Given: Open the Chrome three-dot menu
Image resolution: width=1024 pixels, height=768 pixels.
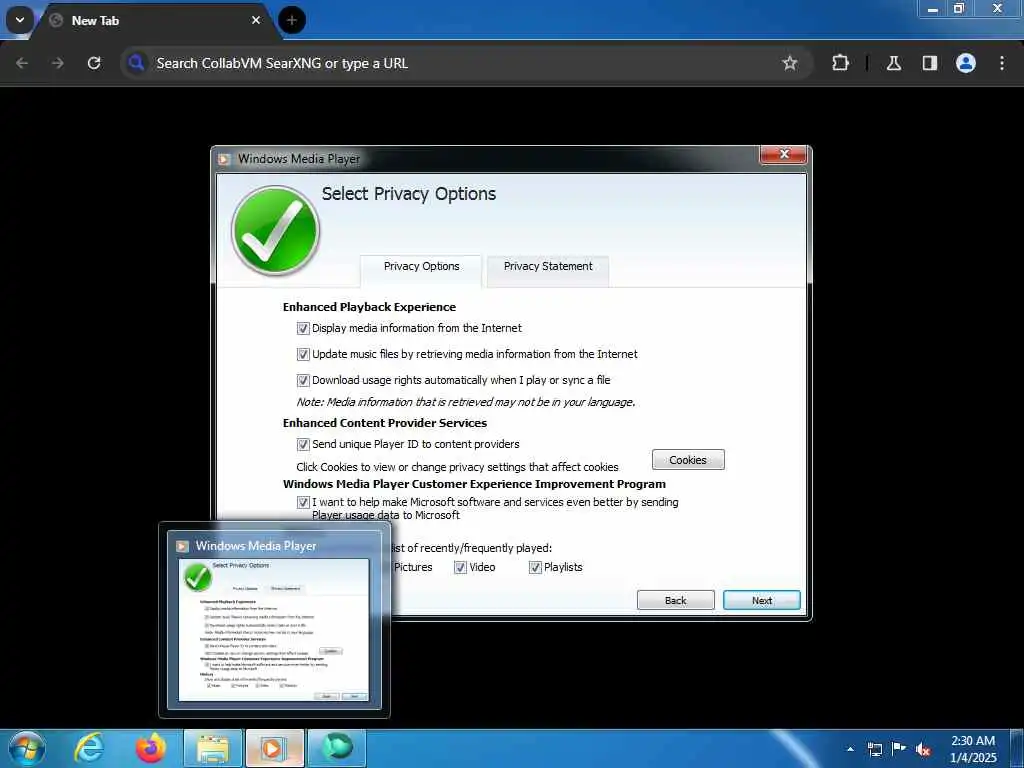Looking at the screenshot, I should pyautogui.click(x=1002, y=63).
